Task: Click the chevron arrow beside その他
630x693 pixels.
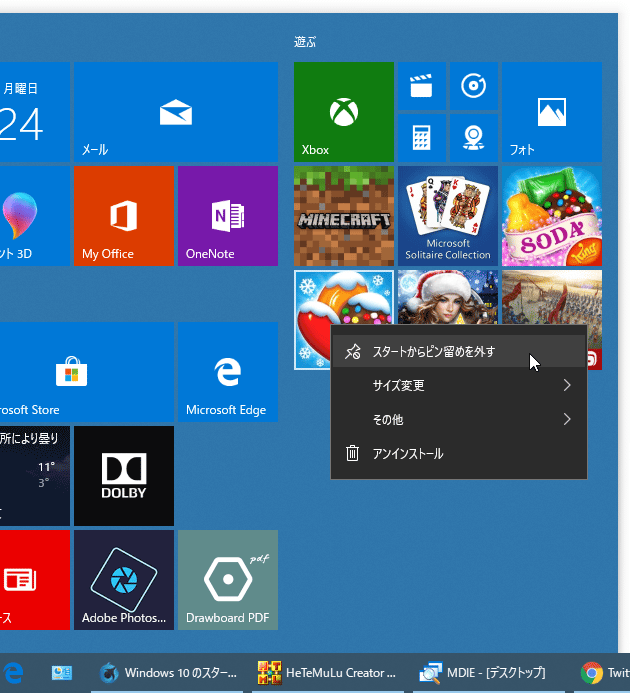Action: coord(567,419)
